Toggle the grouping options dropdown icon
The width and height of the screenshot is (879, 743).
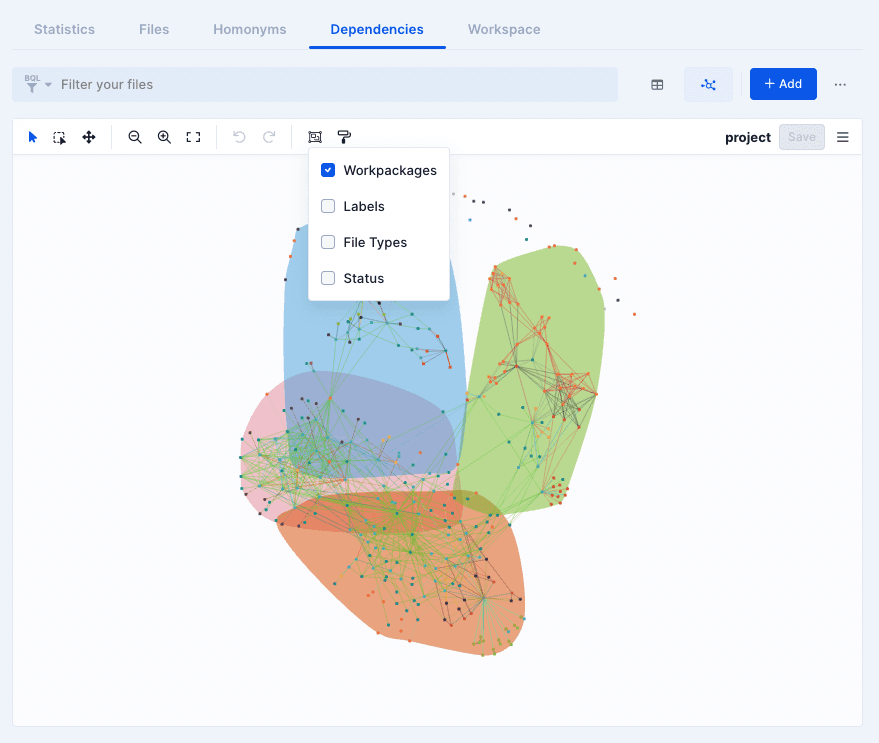point(315,137)
